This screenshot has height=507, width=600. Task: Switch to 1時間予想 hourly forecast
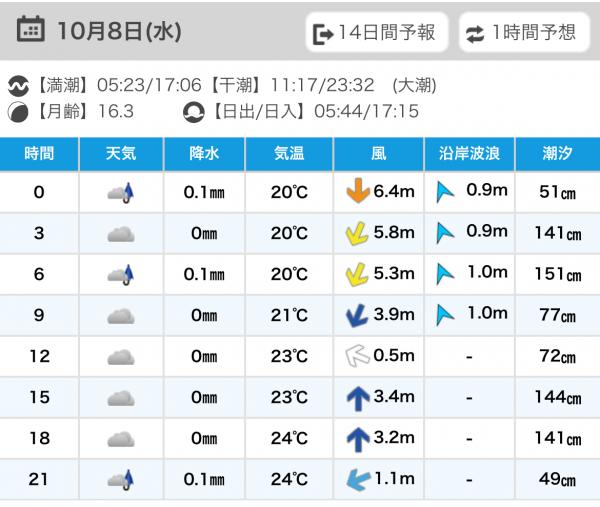[523, 33]
